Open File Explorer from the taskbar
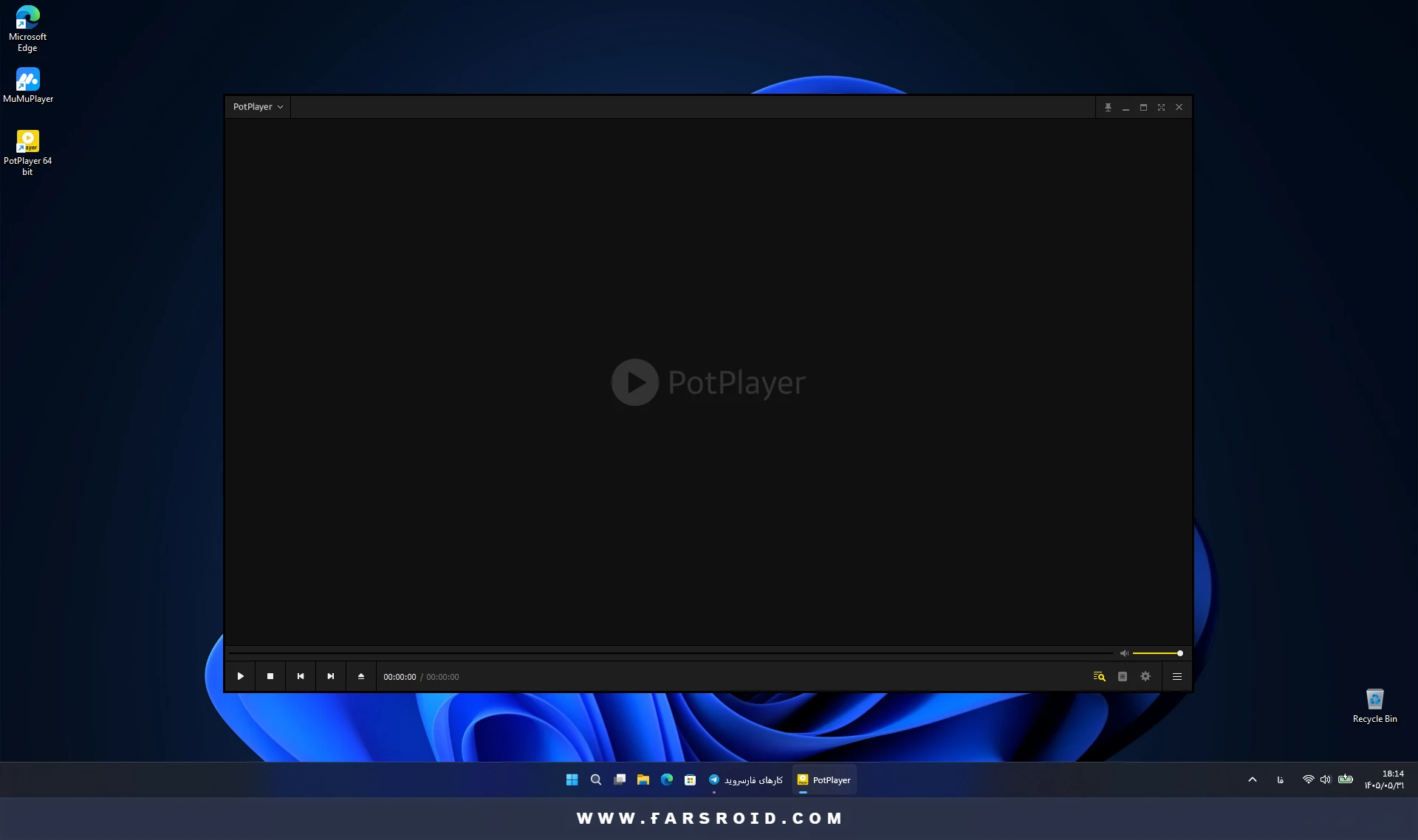 tap(643, 779)
